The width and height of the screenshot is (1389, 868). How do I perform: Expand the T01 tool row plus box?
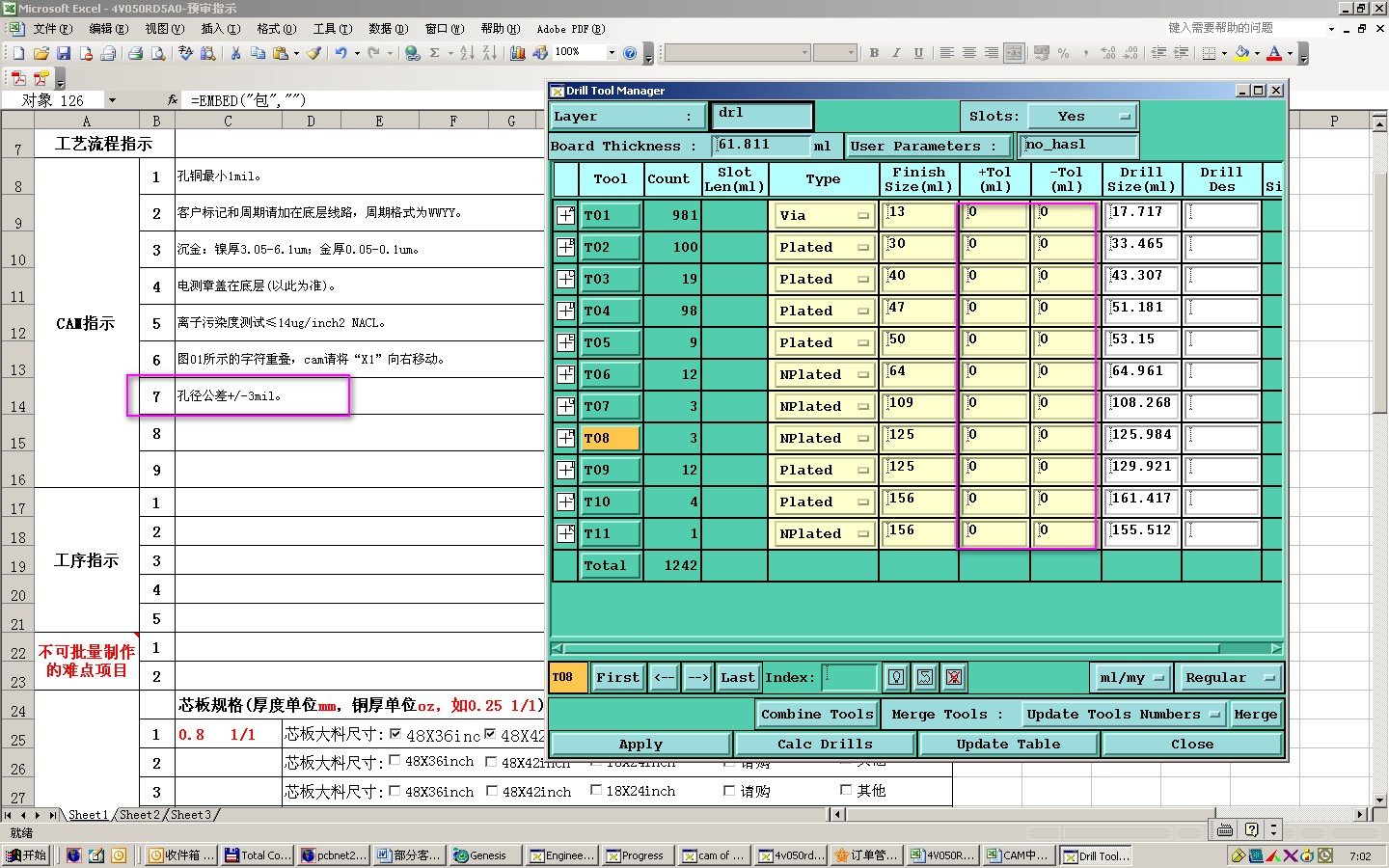click(x=566, y=215)
